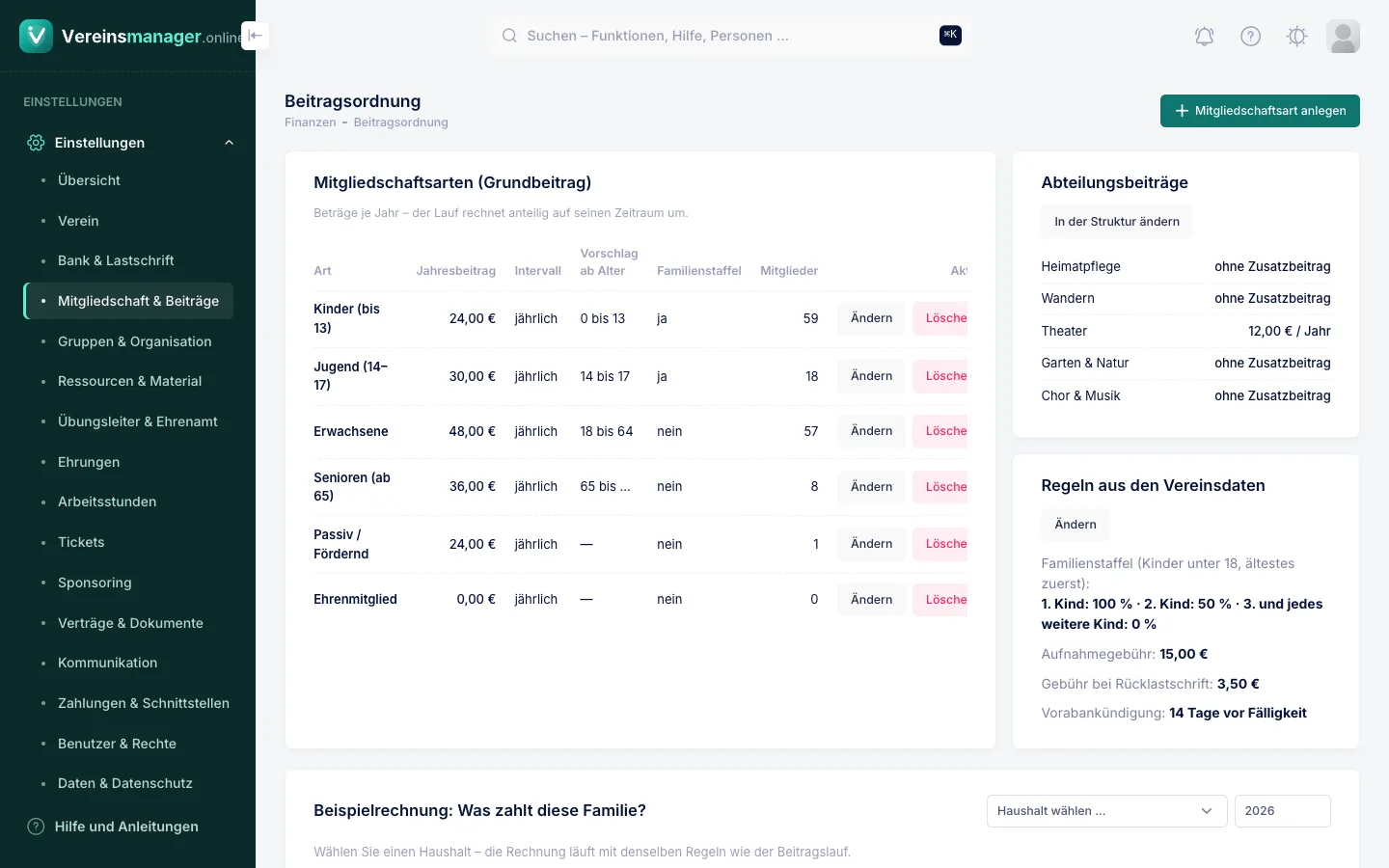Click the Hilfe und Anleitungen question icon

tap(36, 827)
